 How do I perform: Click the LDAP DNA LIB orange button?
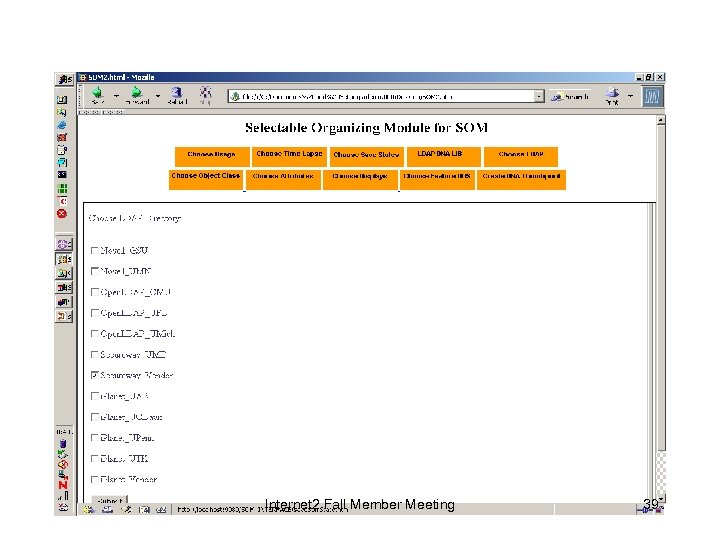coord(444,157)
